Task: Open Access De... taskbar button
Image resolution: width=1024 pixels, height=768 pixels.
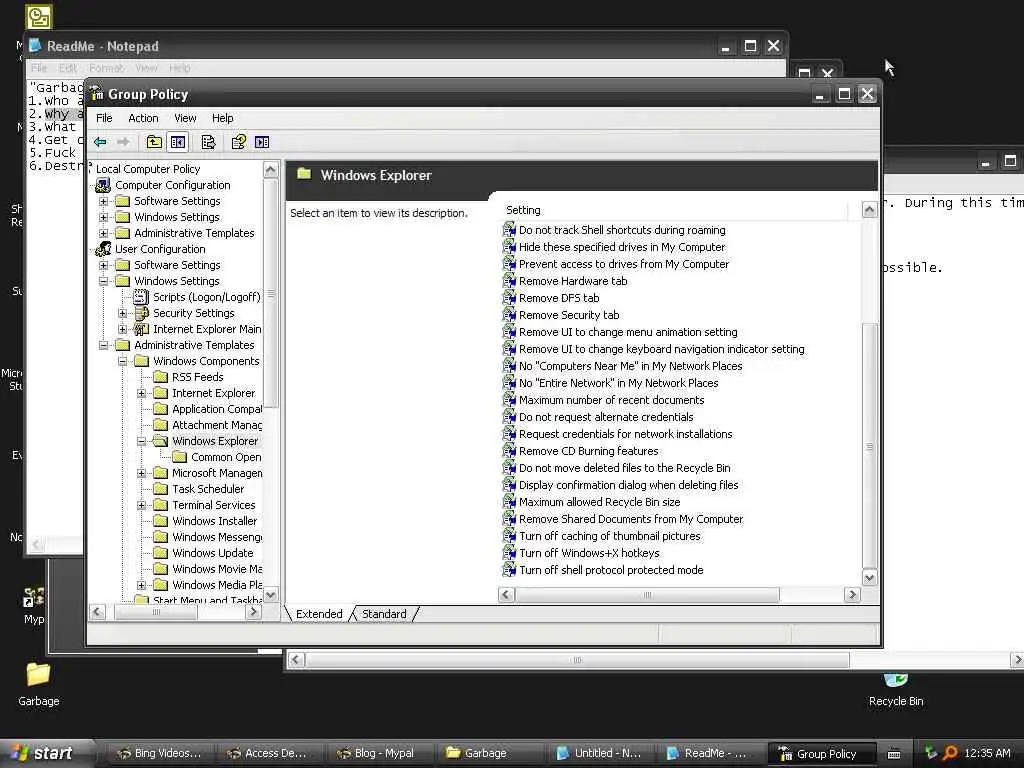Action: [x=268, y=753]
